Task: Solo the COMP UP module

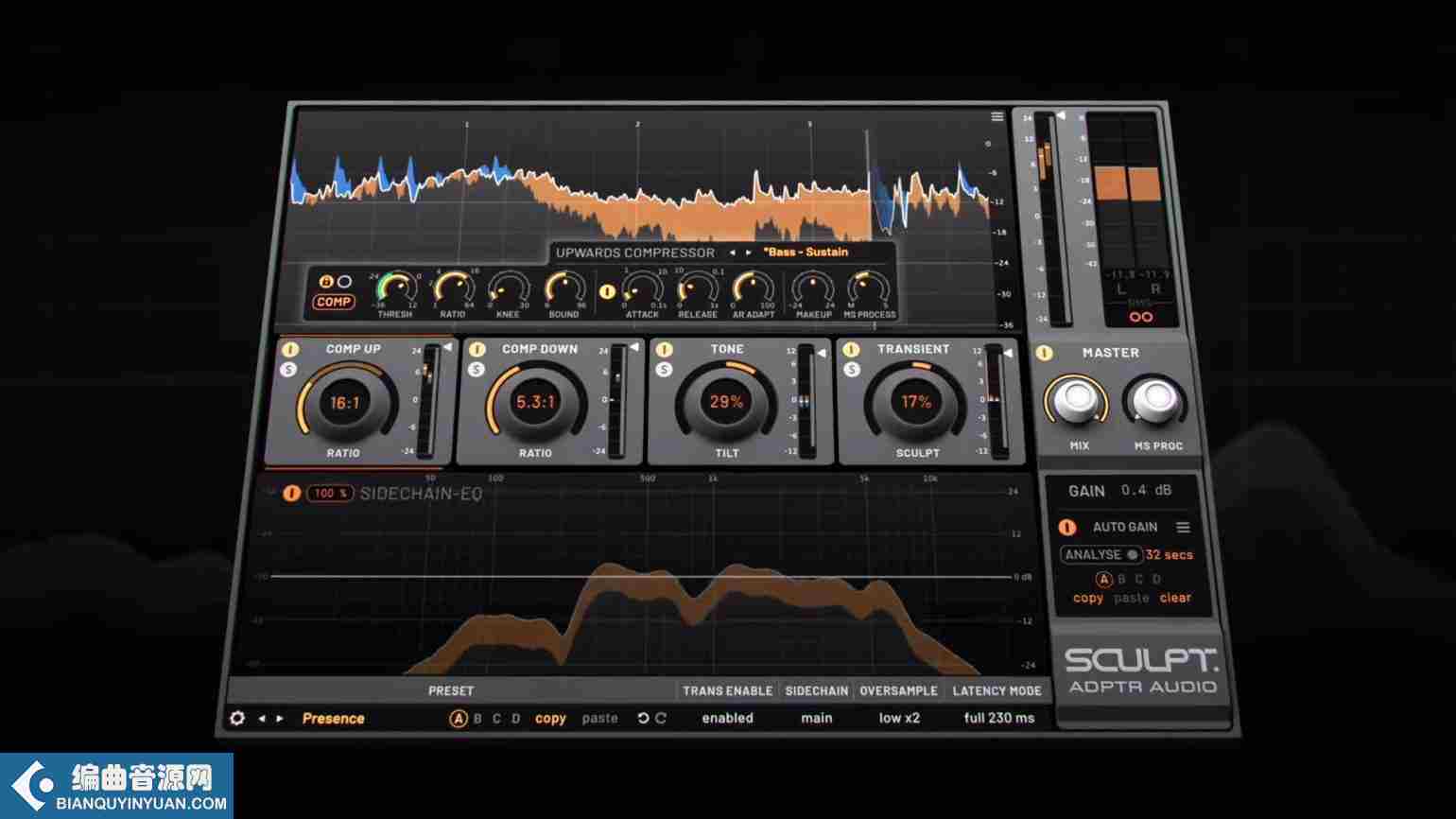Action: (x=289, y=369)
